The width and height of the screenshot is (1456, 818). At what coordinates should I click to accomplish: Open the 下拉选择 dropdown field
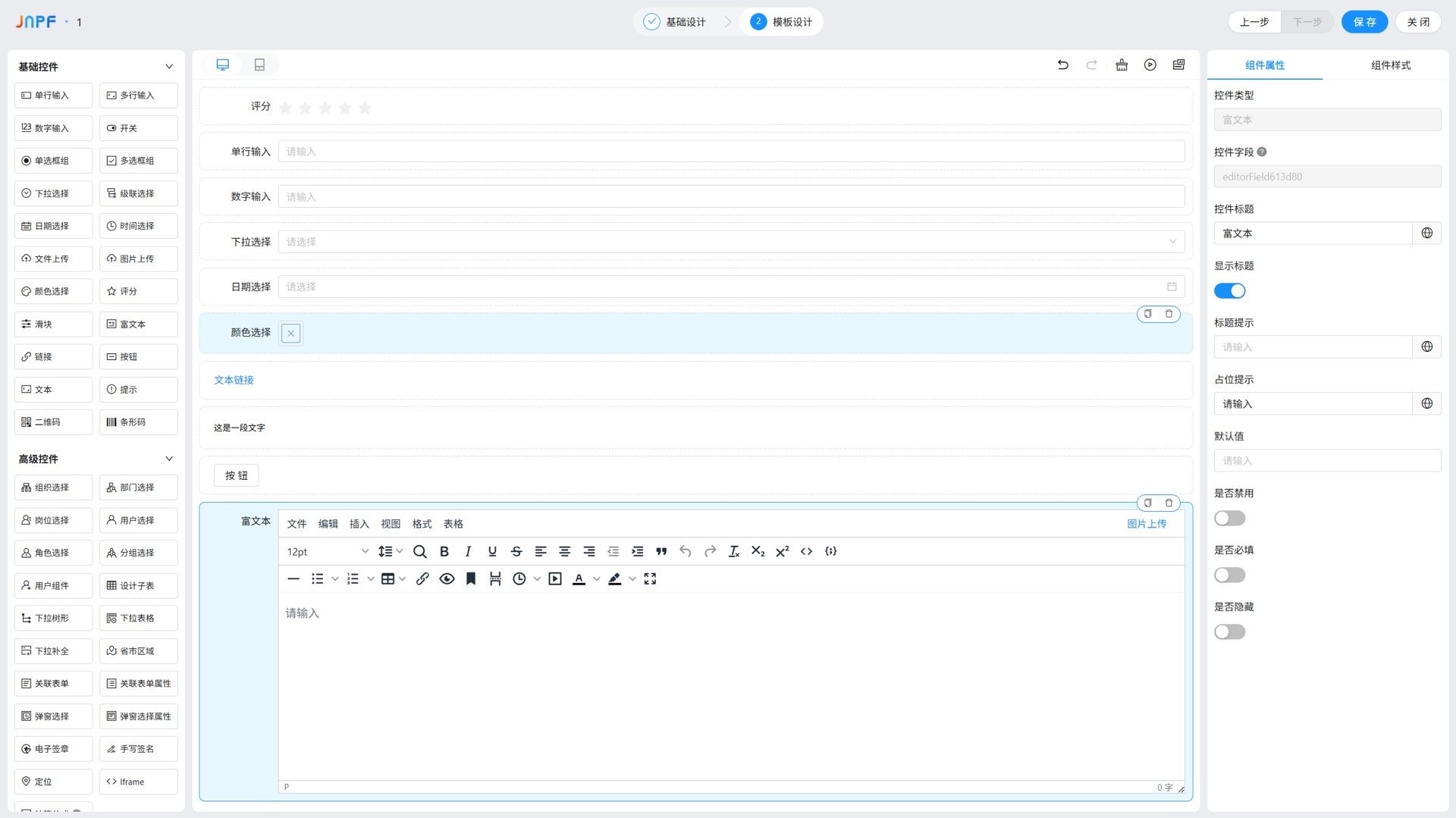pos(731,242)
